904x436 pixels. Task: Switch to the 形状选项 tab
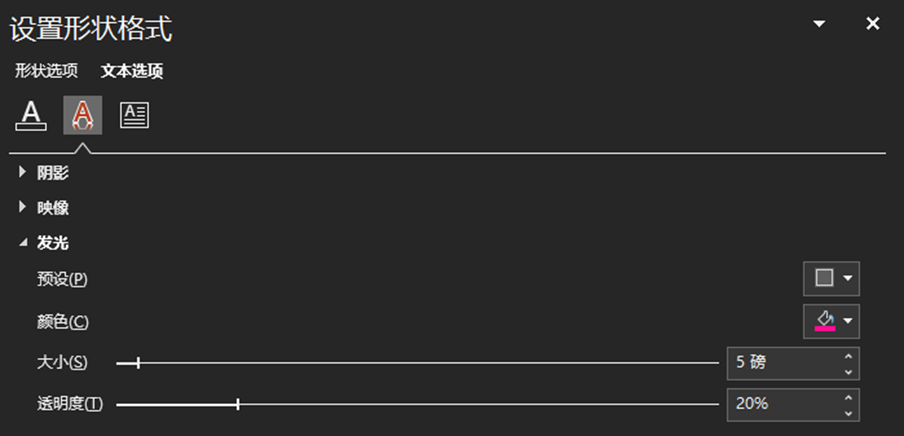(46, 71)
